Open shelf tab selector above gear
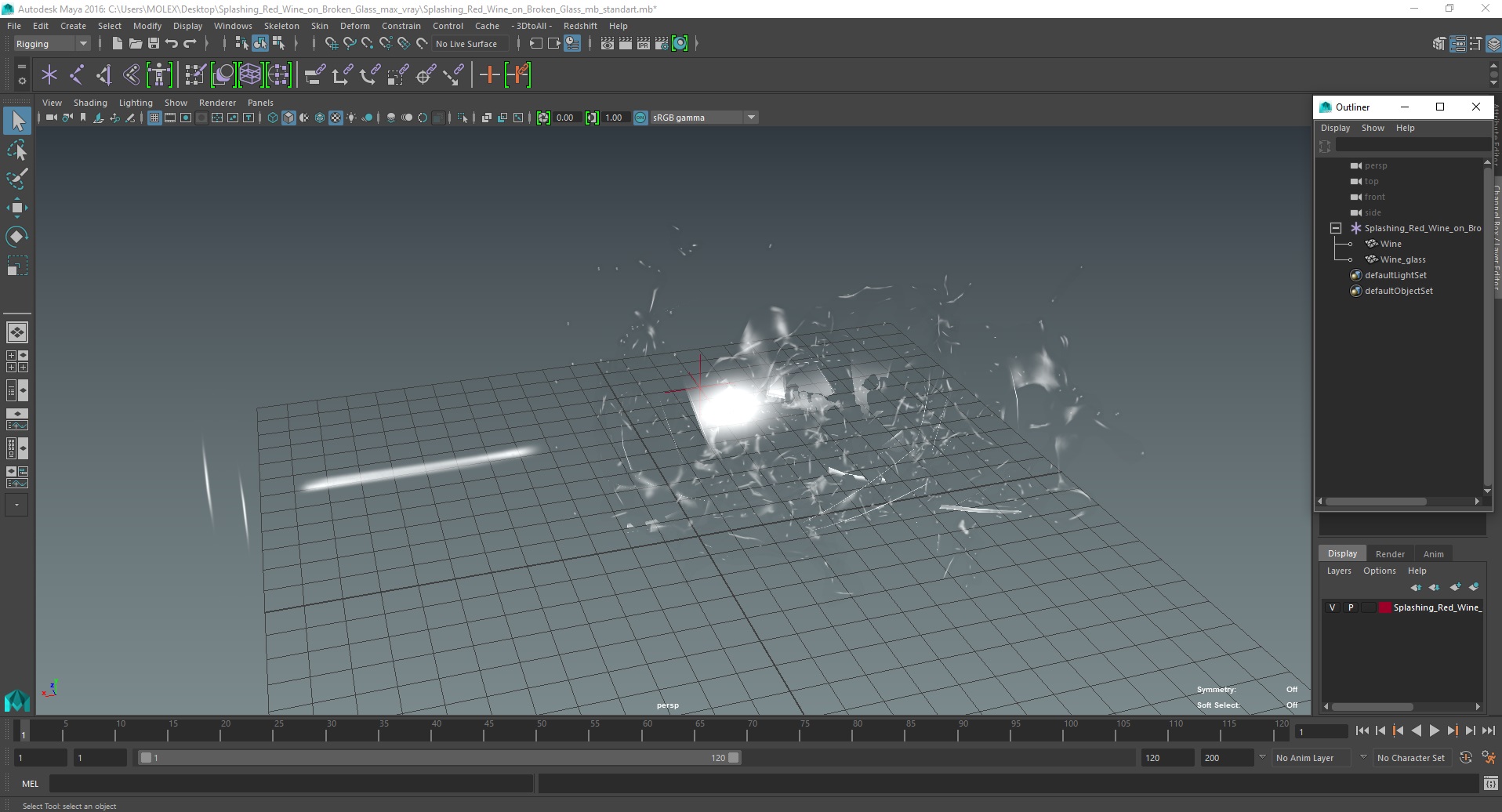The width and height of the screenshot is (1502, 812). pyautogui.click(x=21, y=67)
